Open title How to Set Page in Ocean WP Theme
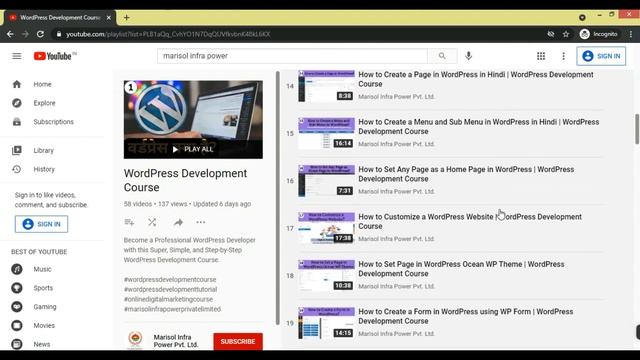 (461, 269)
